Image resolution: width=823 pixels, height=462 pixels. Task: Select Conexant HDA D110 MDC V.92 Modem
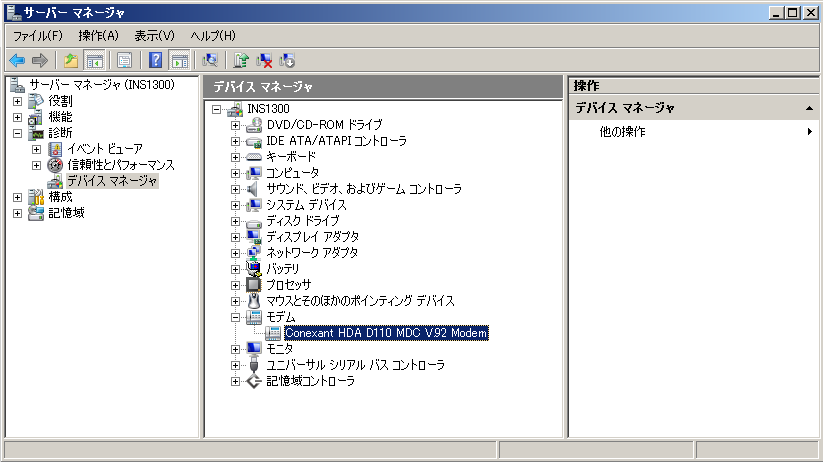click(386, 333)
